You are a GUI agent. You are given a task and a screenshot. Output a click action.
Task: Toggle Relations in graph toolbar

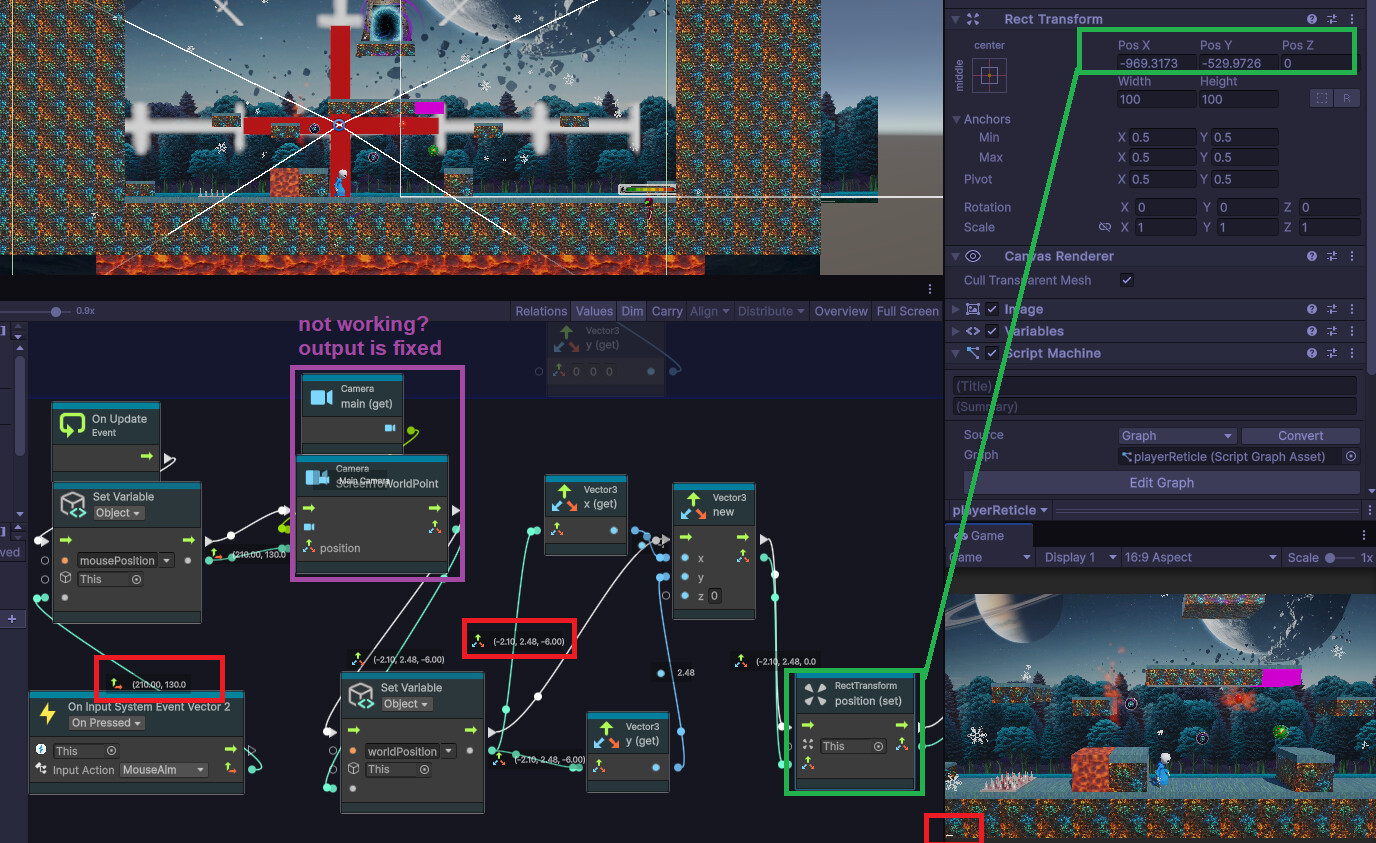[x=540, y=311]
